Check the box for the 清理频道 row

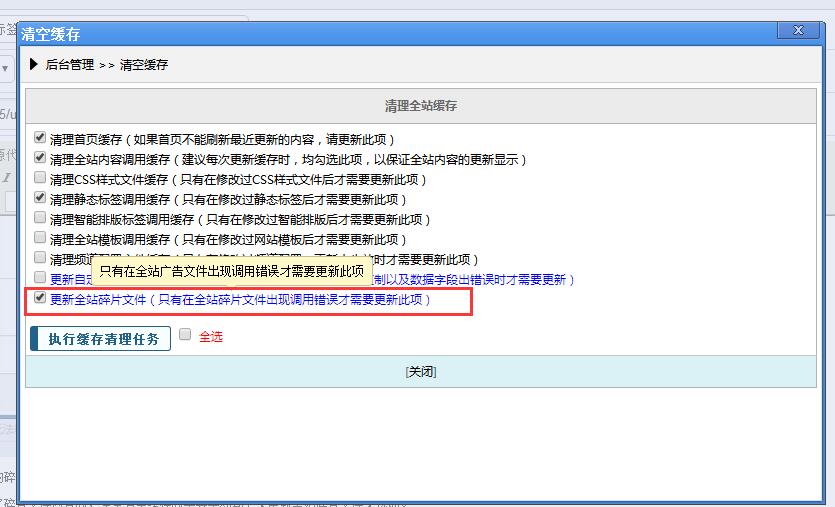coord(40,258)
